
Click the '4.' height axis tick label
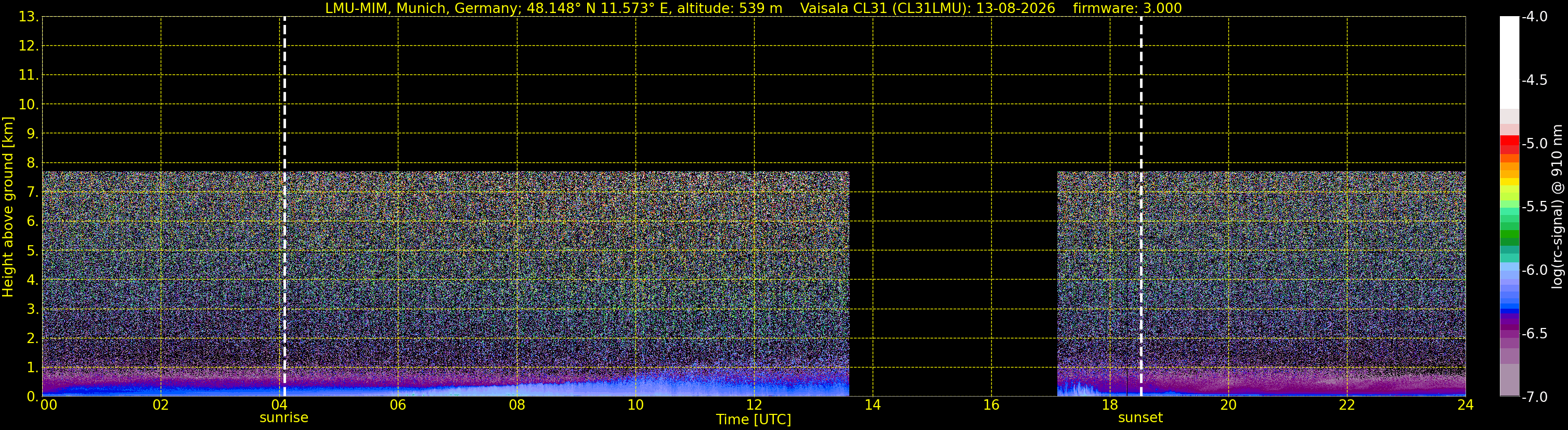pos(32,280)
